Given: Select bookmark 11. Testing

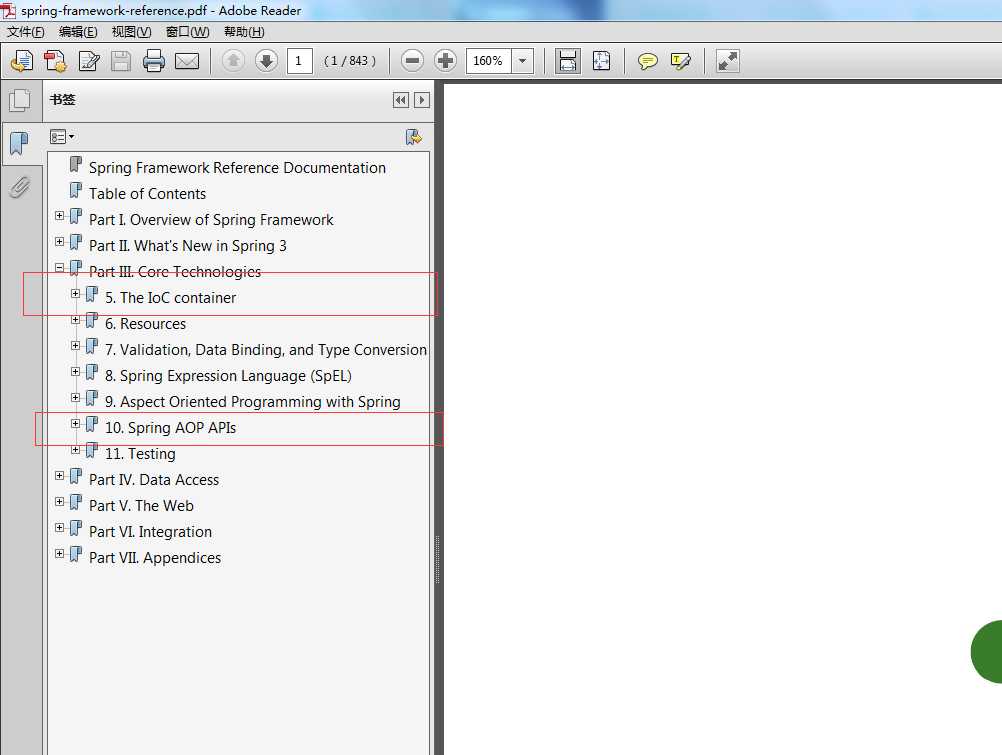Looking at the screenshot, I should (140, 454).
